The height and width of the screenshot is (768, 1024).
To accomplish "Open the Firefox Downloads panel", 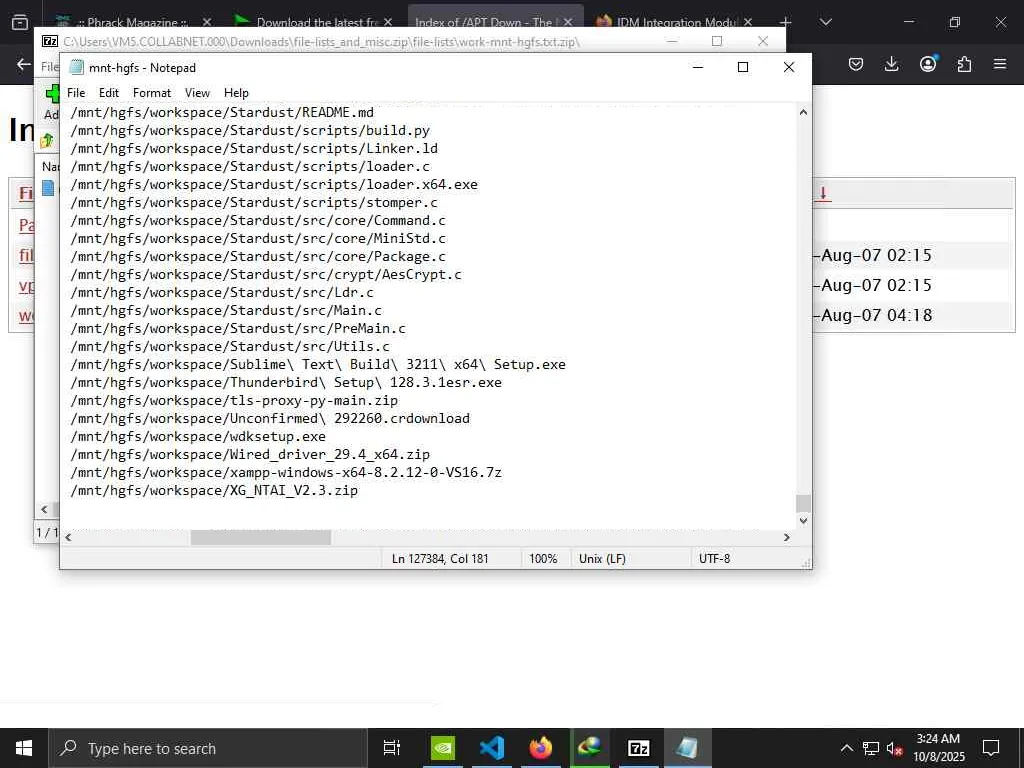I will tap(891, 64).
